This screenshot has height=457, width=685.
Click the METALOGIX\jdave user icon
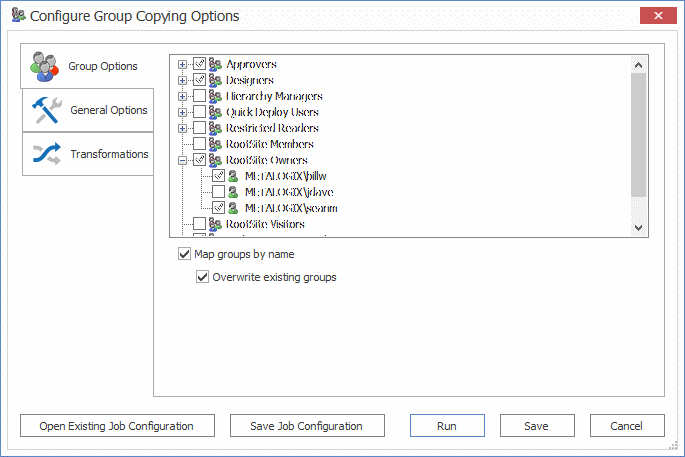pos(233,192)
